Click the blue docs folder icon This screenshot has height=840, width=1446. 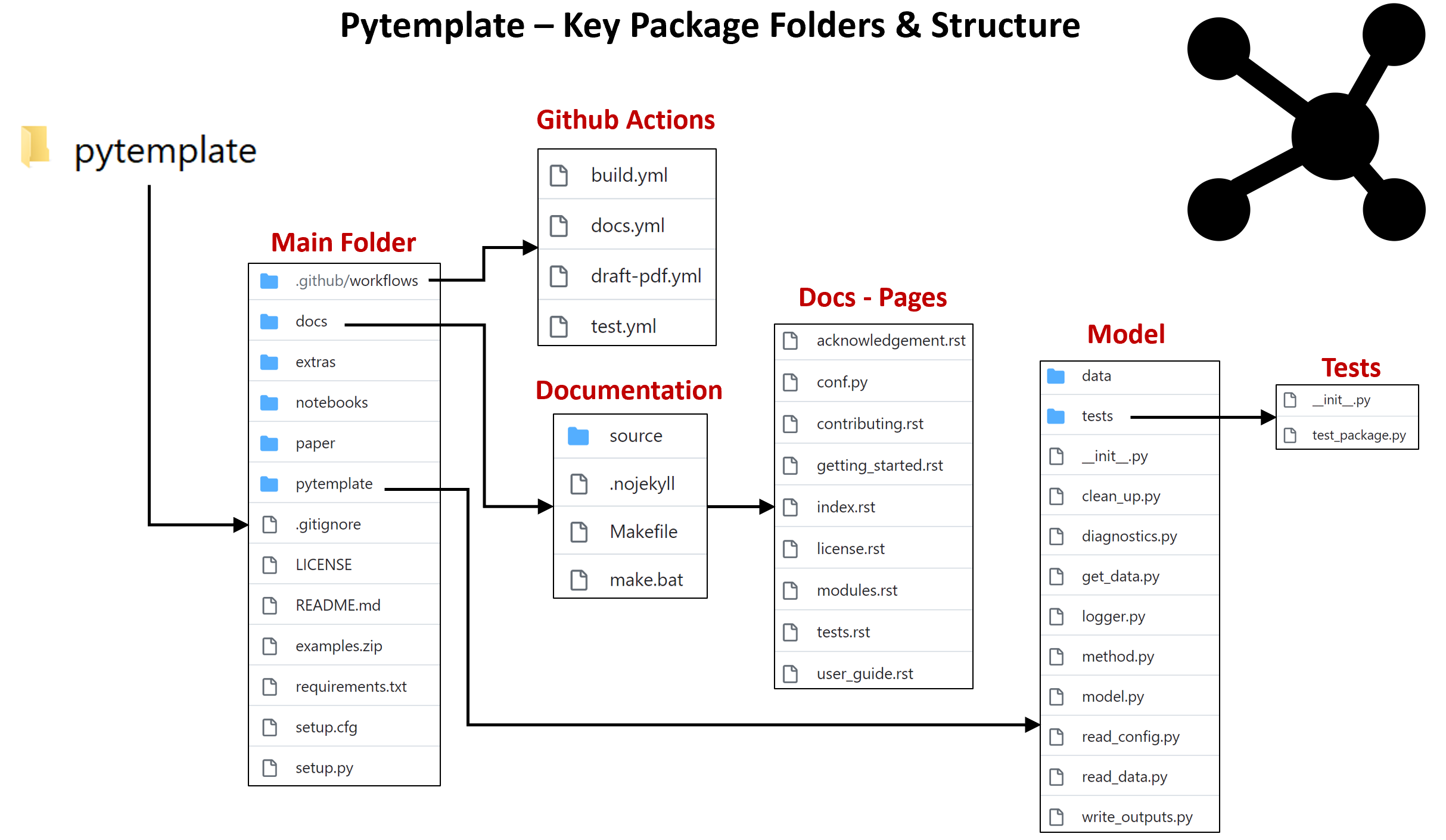coord(269,322)
